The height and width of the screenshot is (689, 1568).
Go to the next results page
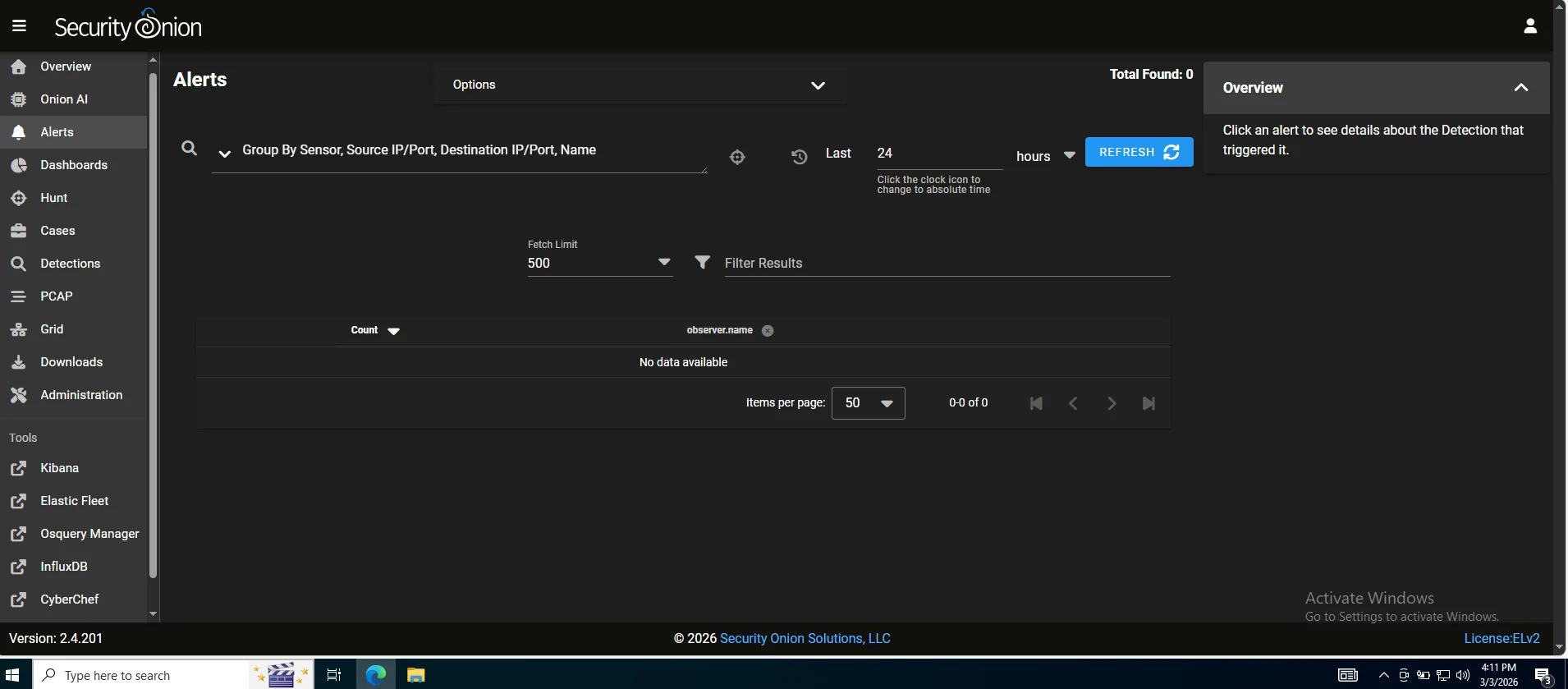pyautogui.click(x=1111, y=403)
